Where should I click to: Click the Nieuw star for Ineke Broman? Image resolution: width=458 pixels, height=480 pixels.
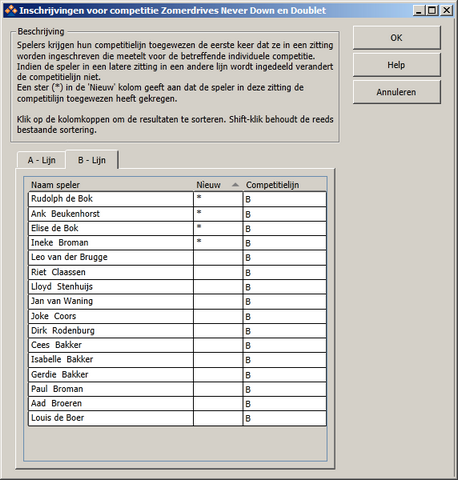tap(199, 241)
